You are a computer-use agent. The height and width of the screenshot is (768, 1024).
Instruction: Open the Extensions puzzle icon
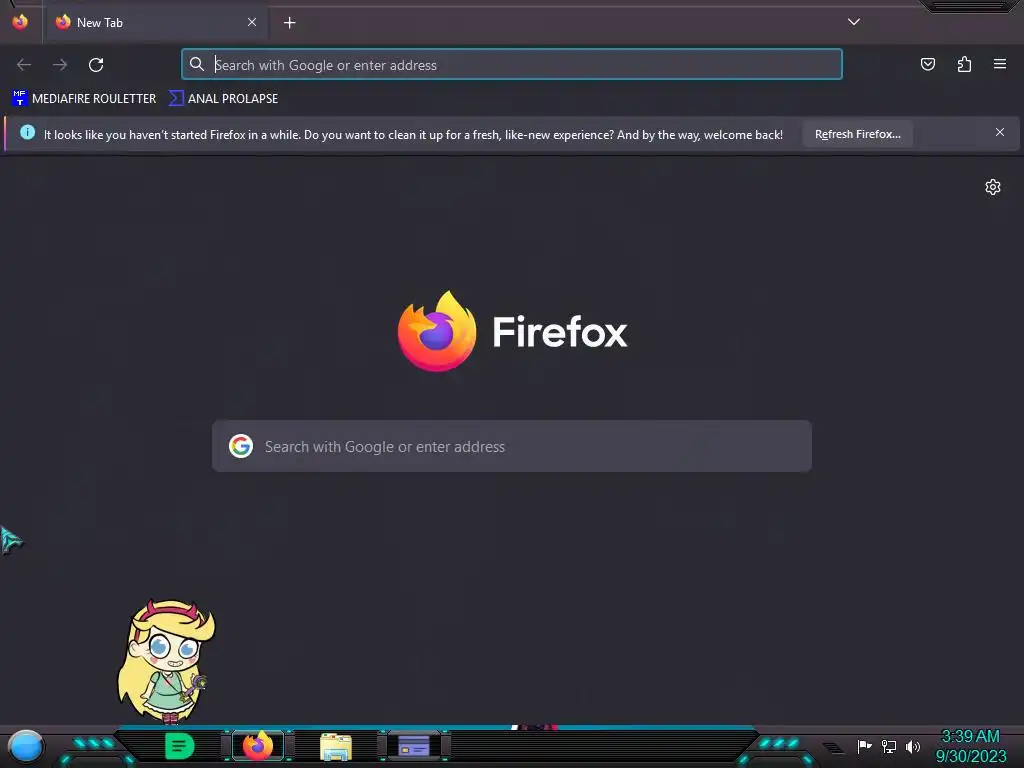pos(964,64)
